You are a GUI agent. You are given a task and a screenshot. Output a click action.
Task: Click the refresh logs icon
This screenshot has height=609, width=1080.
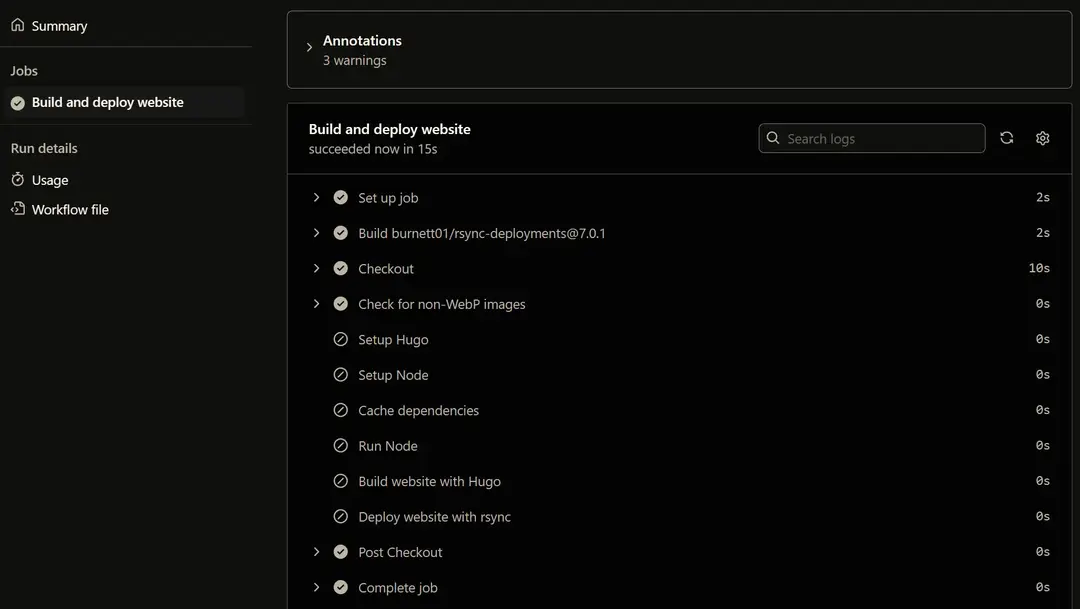tap(1006, 138)
